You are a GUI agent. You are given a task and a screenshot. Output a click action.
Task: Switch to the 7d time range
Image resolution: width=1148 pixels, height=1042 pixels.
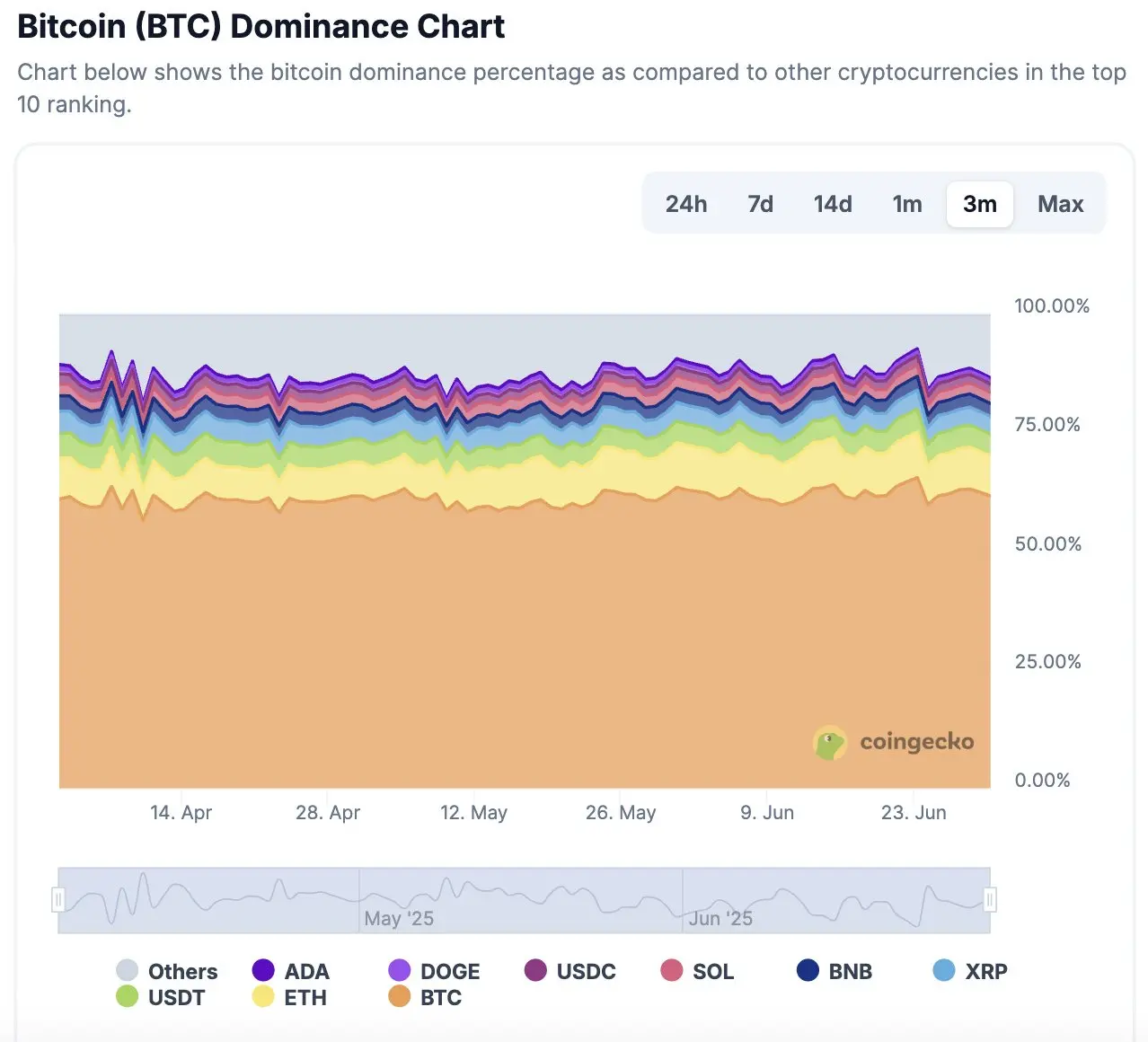(x=760, y=204)
